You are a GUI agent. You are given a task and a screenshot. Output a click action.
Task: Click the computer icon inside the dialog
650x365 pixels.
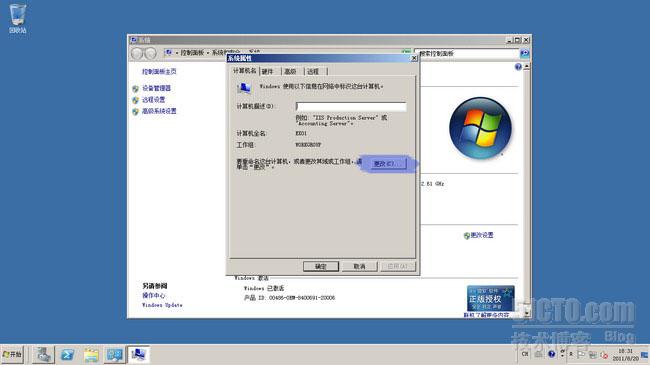pyautogui.click(x=244, y=88)
